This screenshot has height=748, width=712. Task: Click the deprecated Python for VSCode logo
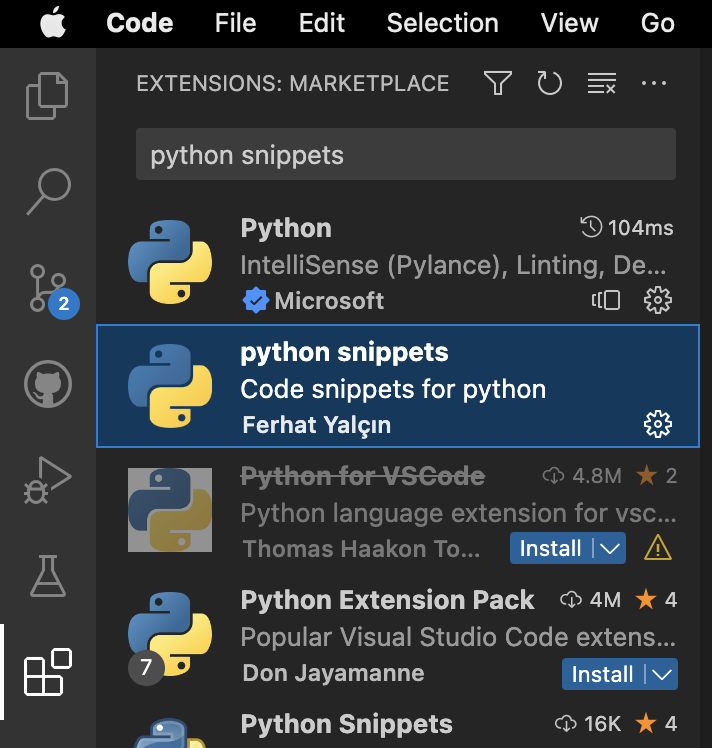click(170, 509)
